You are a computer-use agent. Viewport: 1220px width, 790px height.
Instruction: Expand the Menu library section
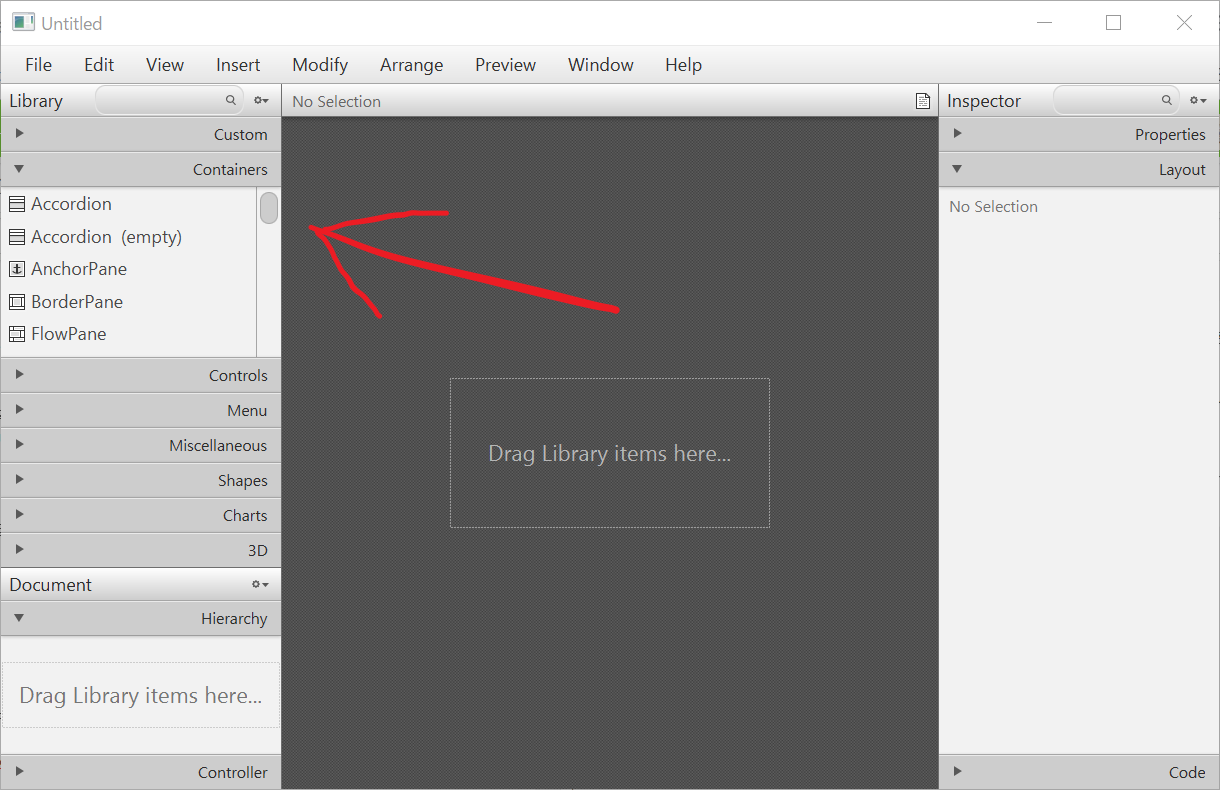coord(141,410)
